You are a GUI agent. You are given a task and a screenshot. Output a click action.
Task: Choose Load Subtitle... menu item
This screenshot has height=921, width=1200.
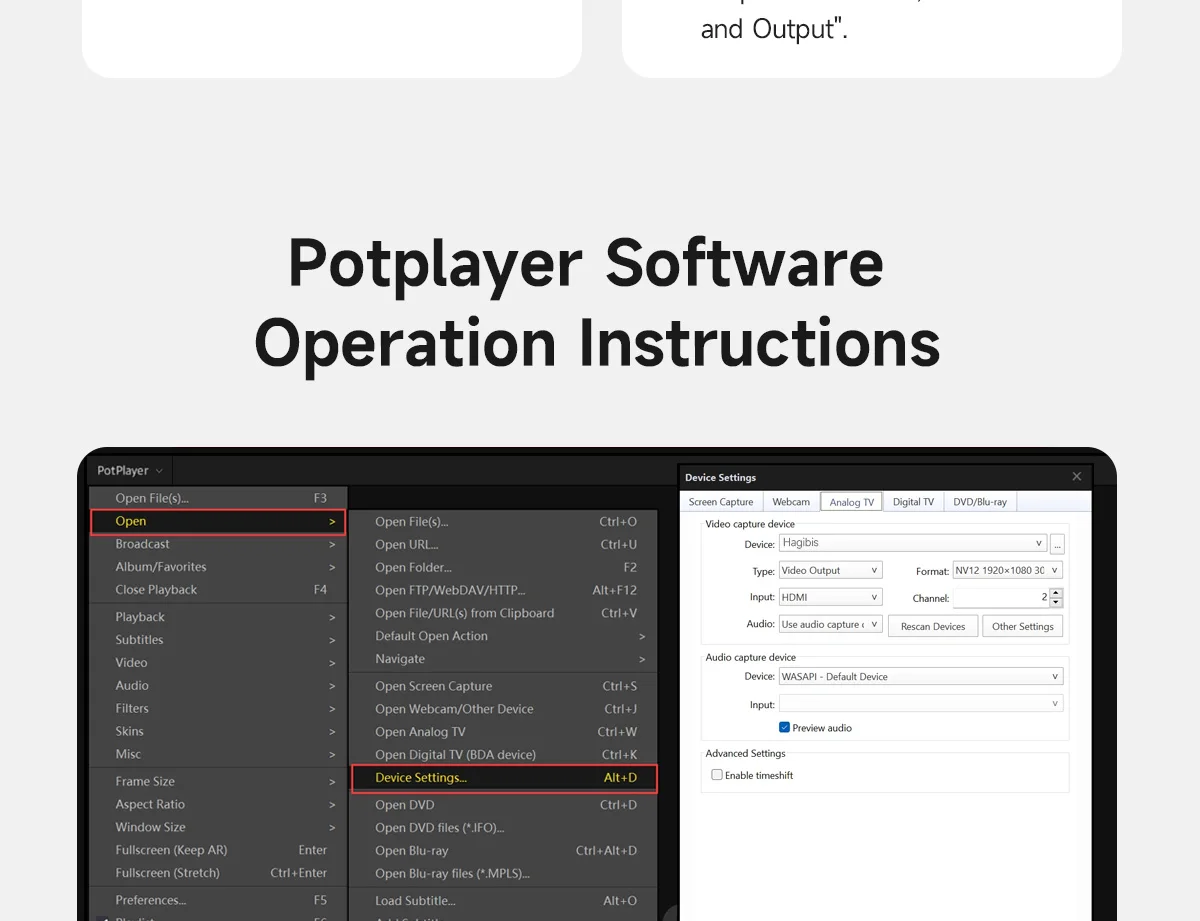tap(504, 901)
